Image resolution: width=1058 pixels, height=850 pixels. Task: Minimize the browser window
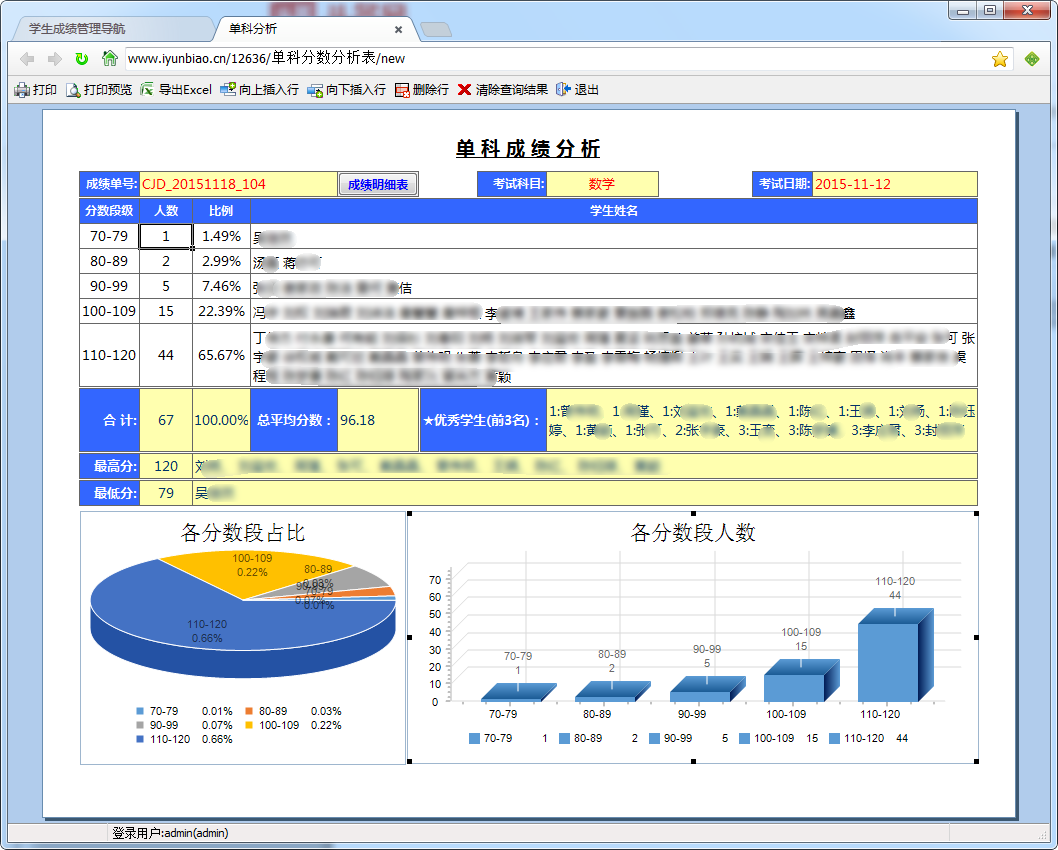[963, 10]
